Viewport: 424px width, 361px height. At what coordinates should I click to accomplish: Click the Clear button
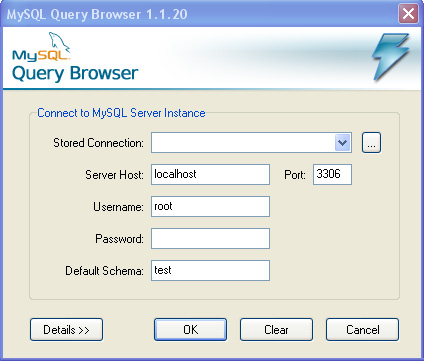click(276, 330)
